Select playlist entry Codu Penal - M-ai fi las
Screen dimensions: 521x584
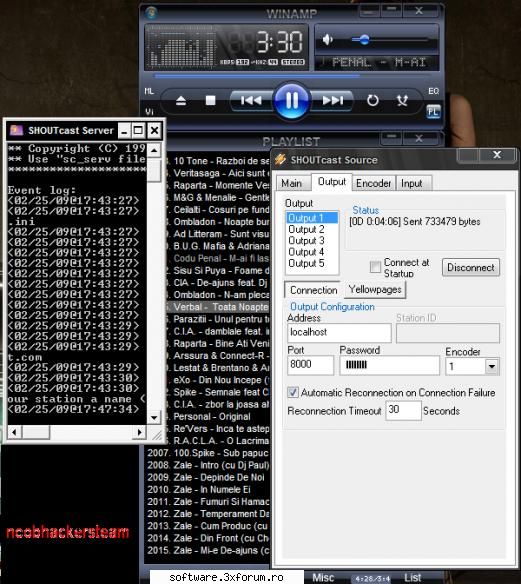pyautogui.click(x=218, y=258)
